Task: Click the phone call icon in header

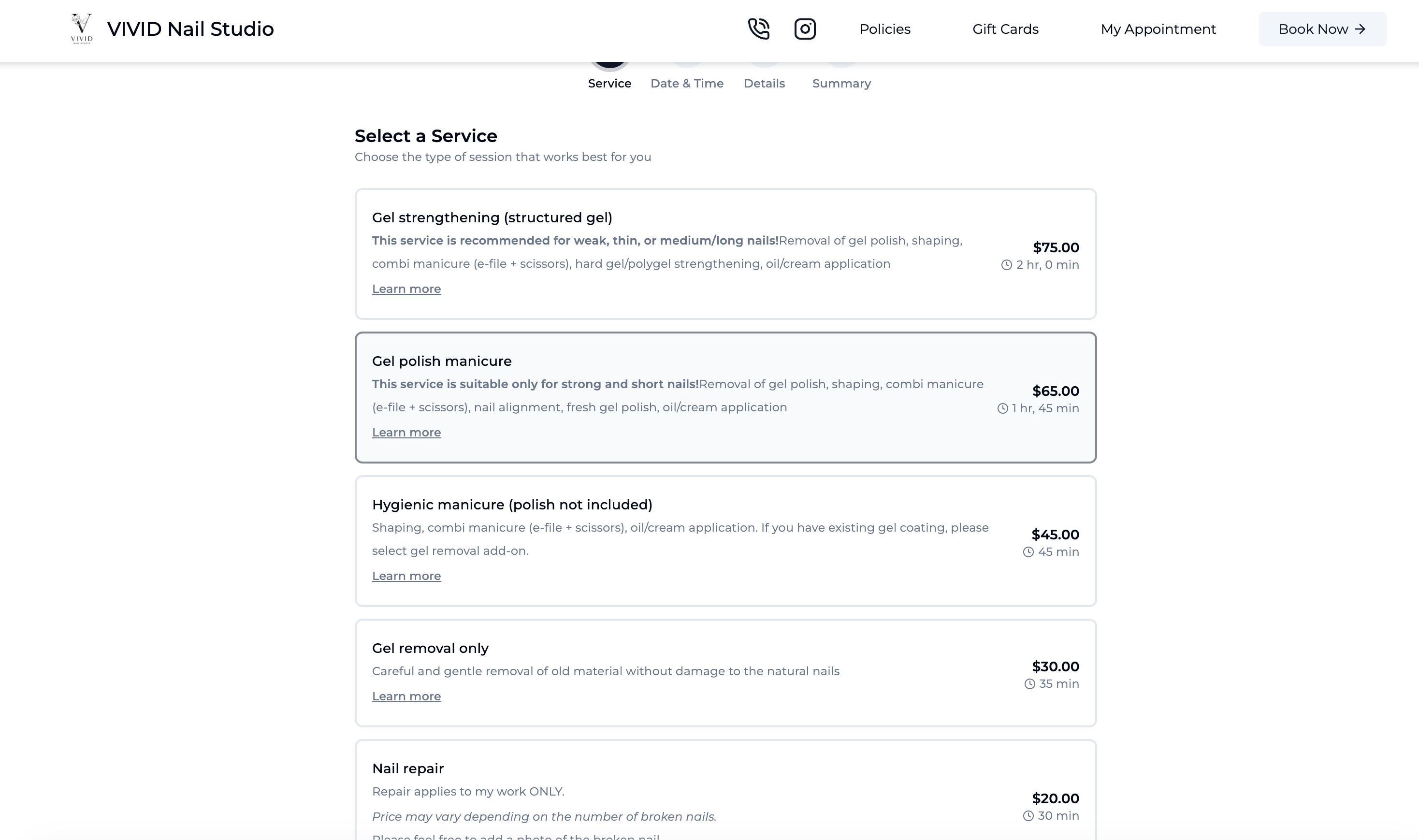Action: tap(758, 29)
